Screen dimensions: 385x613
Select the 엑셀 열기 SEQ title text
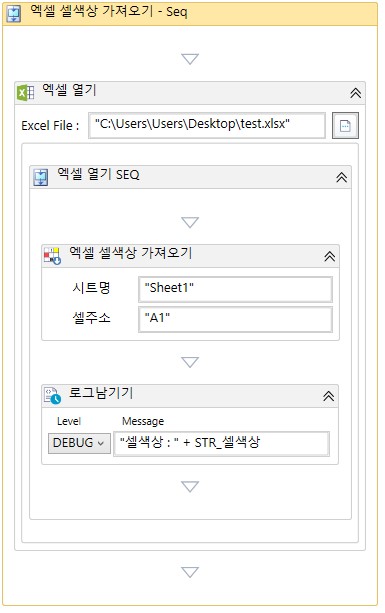pos(98,174)
